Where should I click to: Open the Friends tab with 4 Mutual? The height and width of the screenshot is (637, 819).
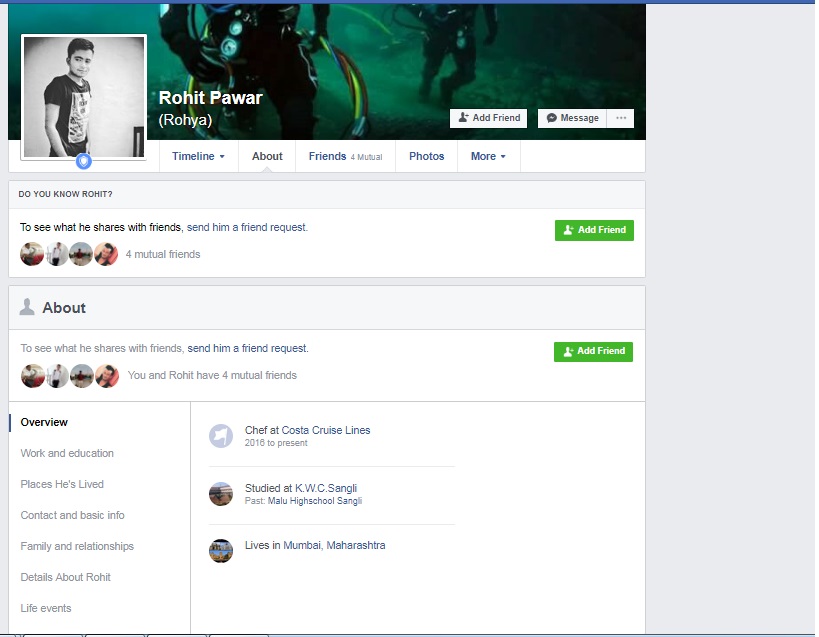click(x=345, y=156)
